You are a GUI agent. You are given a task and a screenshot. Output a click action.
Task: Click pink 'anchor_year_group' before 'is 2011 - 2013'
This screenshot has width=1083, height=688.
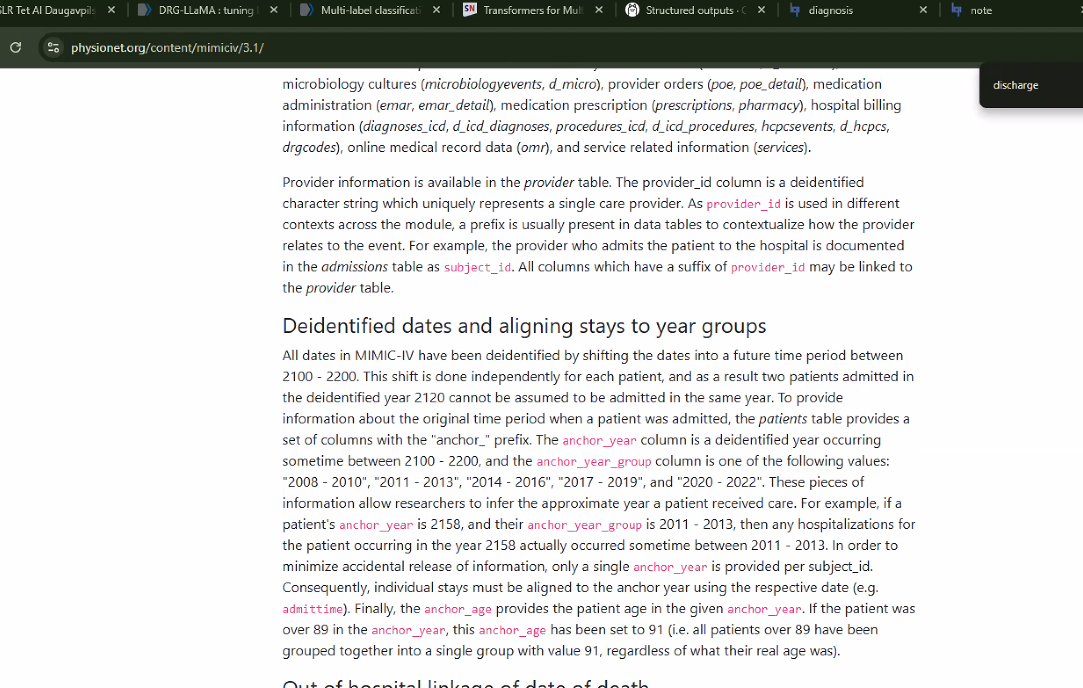point(585,526)
